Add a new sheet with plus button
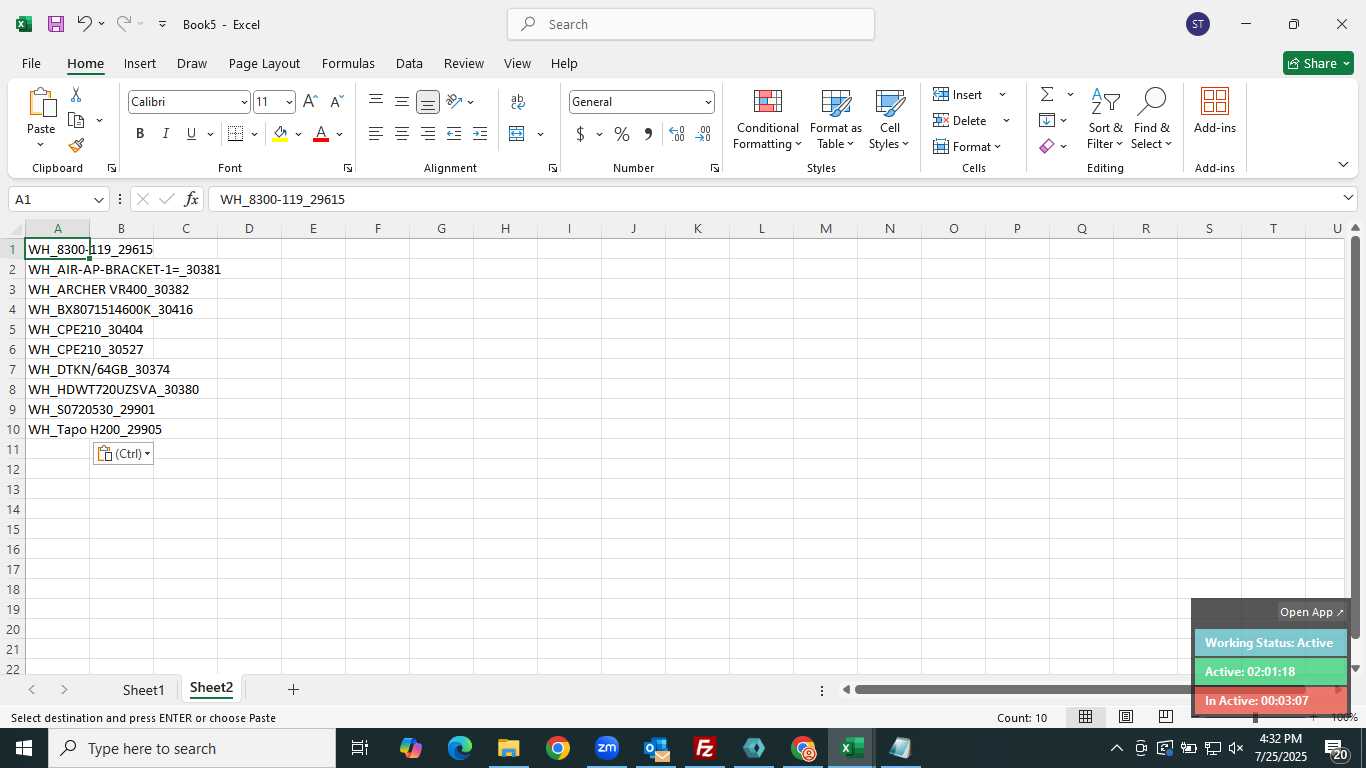 click(293, 690)
